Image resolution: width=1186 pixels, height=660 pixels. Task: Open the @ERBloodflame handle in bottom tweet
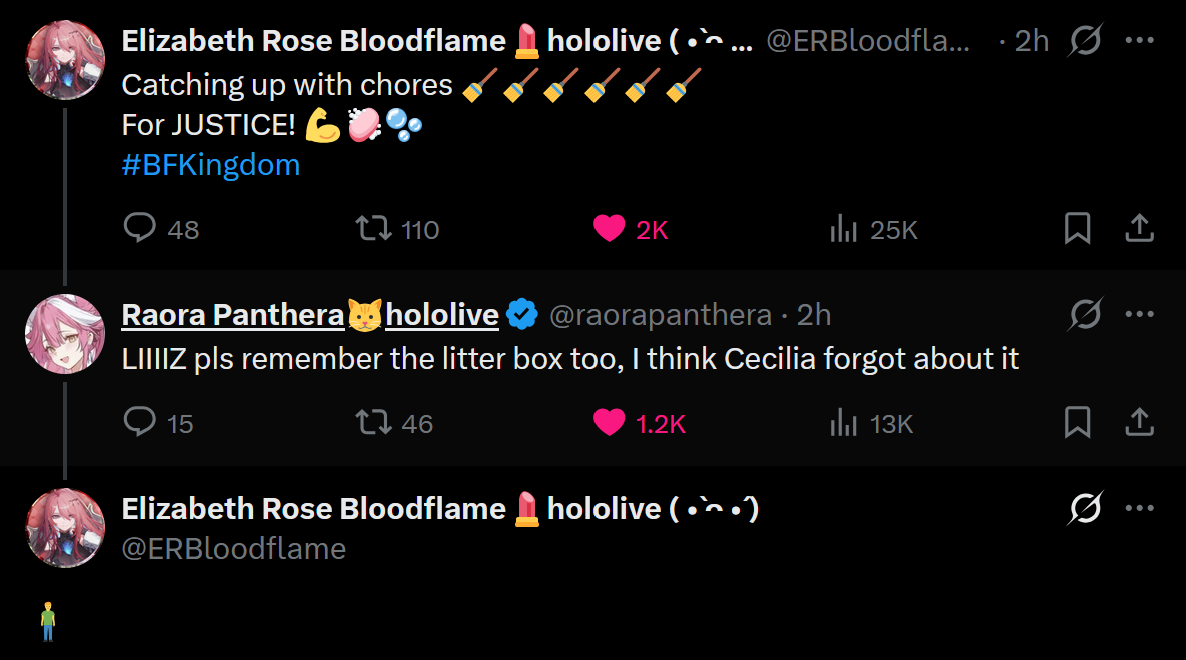(x=234, y=549)
